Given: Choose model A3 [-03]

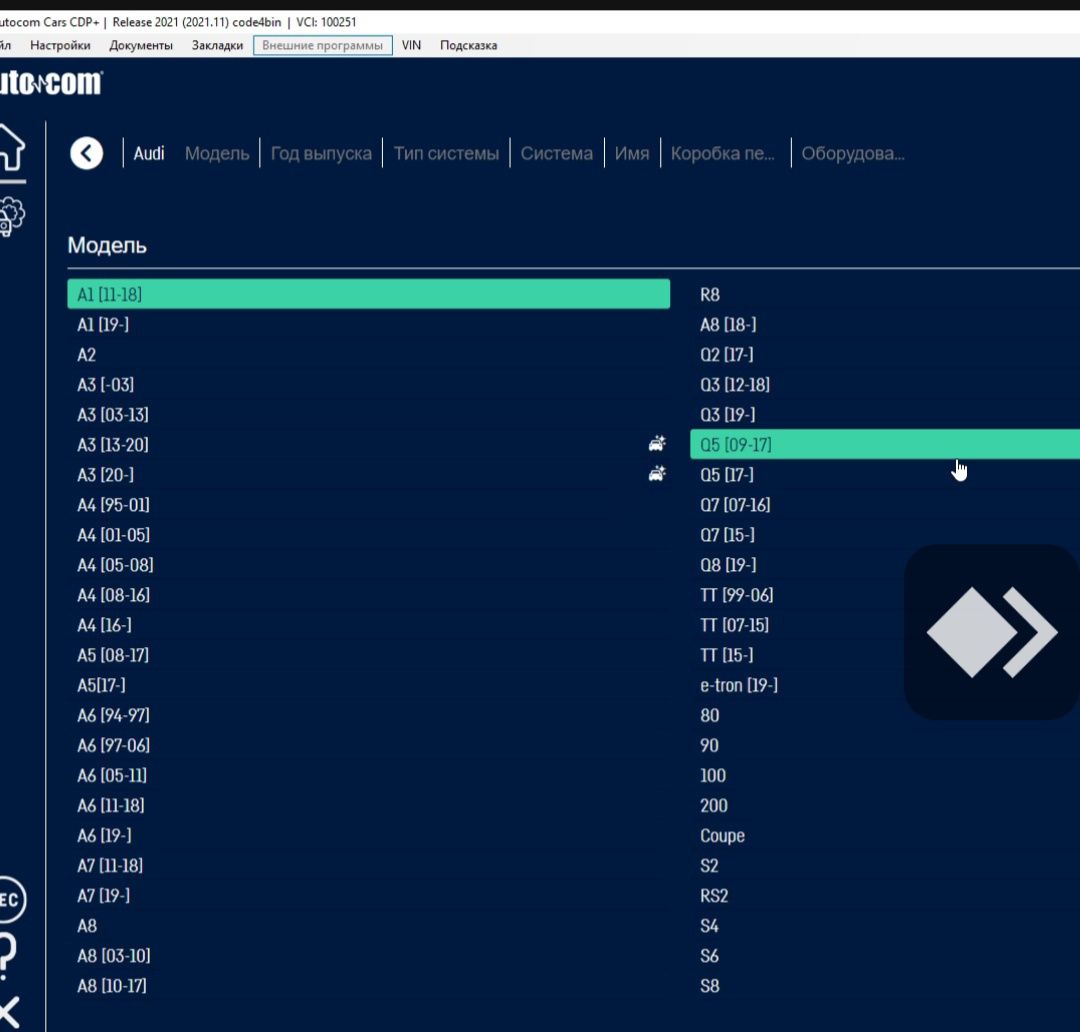Looking at the screenshot, I should (x=368, y=384).
